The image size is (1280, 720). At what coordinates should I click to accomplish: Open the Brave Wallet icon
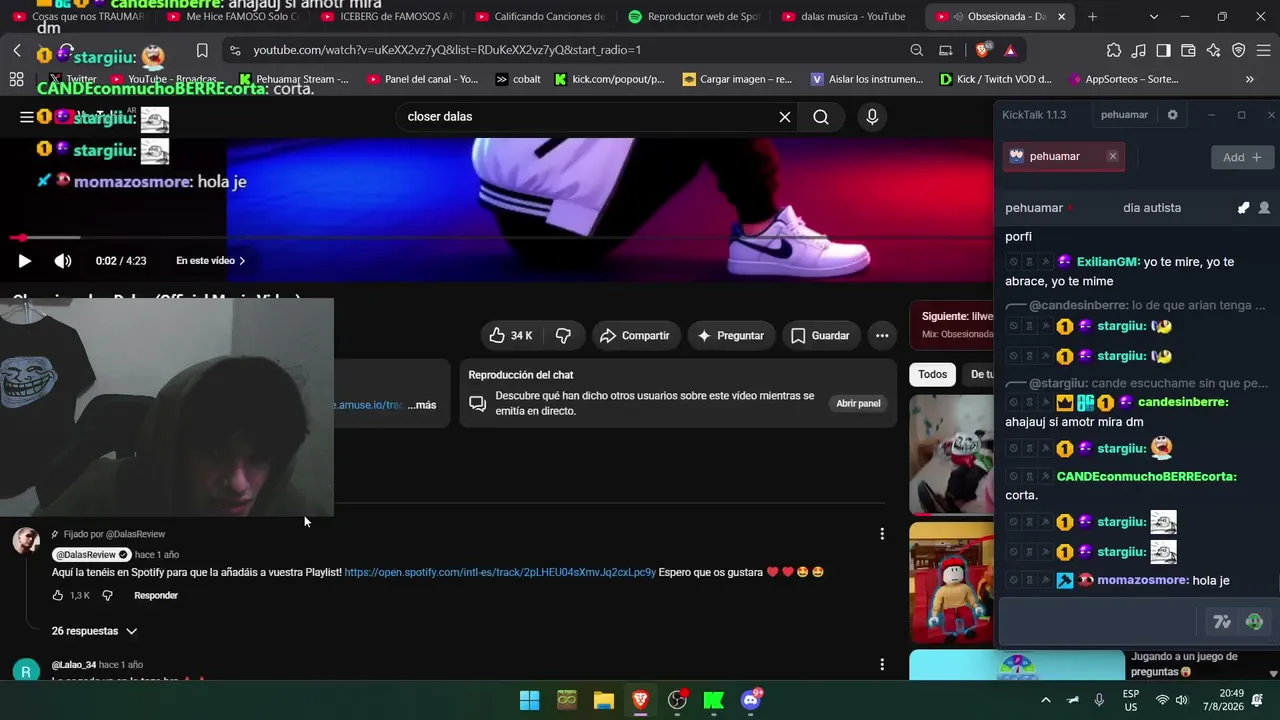pos(1189,50)
